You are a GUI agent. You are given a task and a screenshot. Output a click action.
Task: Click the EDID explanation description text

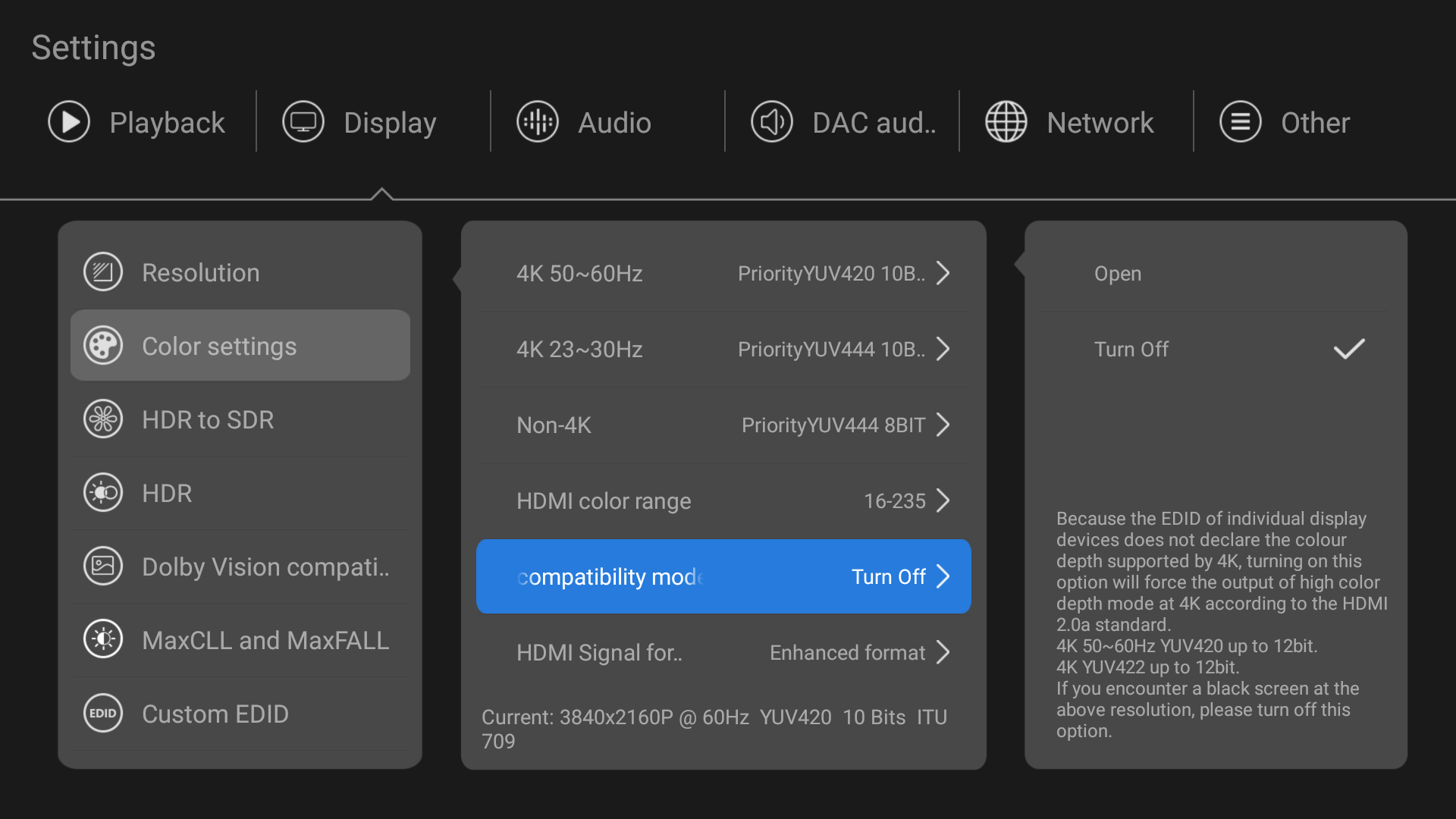(x=1222, y=625)
